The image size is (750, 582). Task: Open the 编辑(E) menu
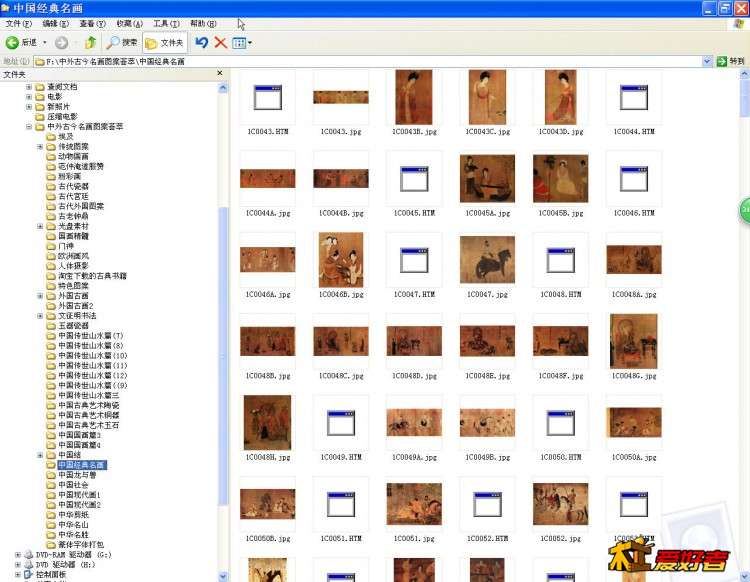click(55, 23)
